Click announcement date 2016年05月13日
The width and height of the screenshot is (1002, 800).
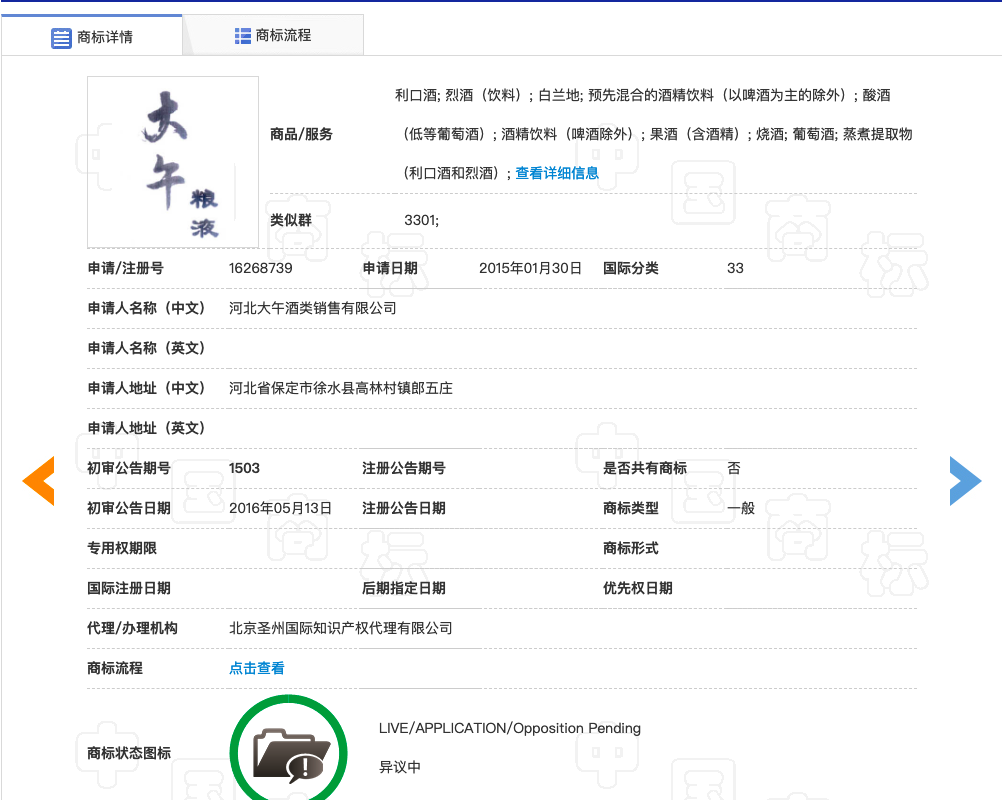tap(280, 508)
